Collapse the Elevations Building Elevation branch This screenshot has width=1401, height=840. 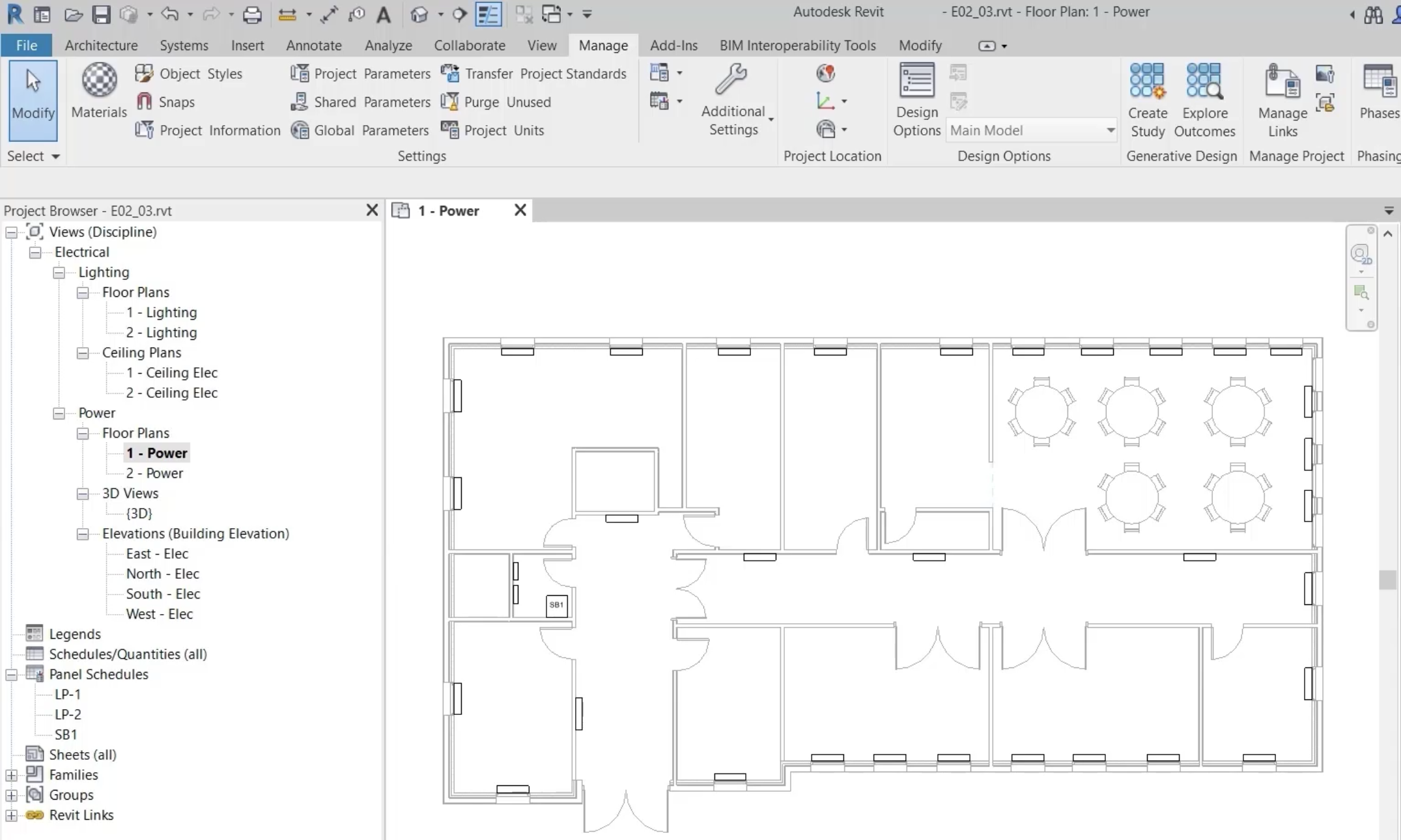[83, 533]
